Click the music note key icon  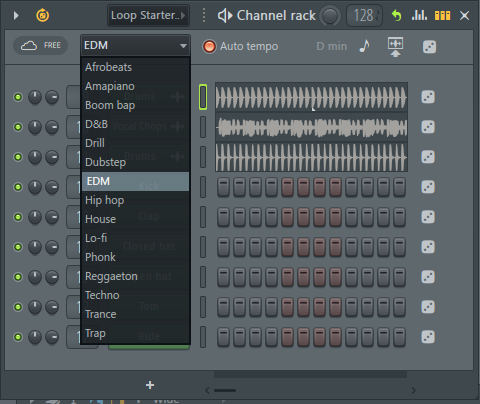(364, 46)
